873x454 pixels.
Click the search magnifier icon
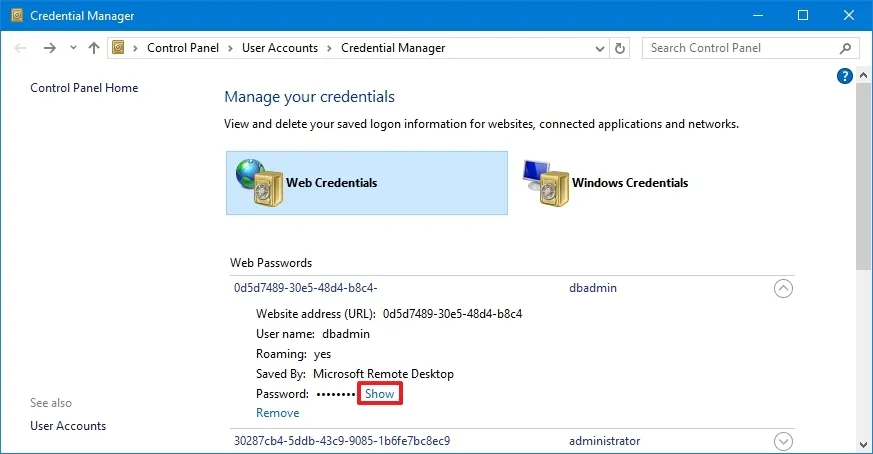(x=845, y=48)
